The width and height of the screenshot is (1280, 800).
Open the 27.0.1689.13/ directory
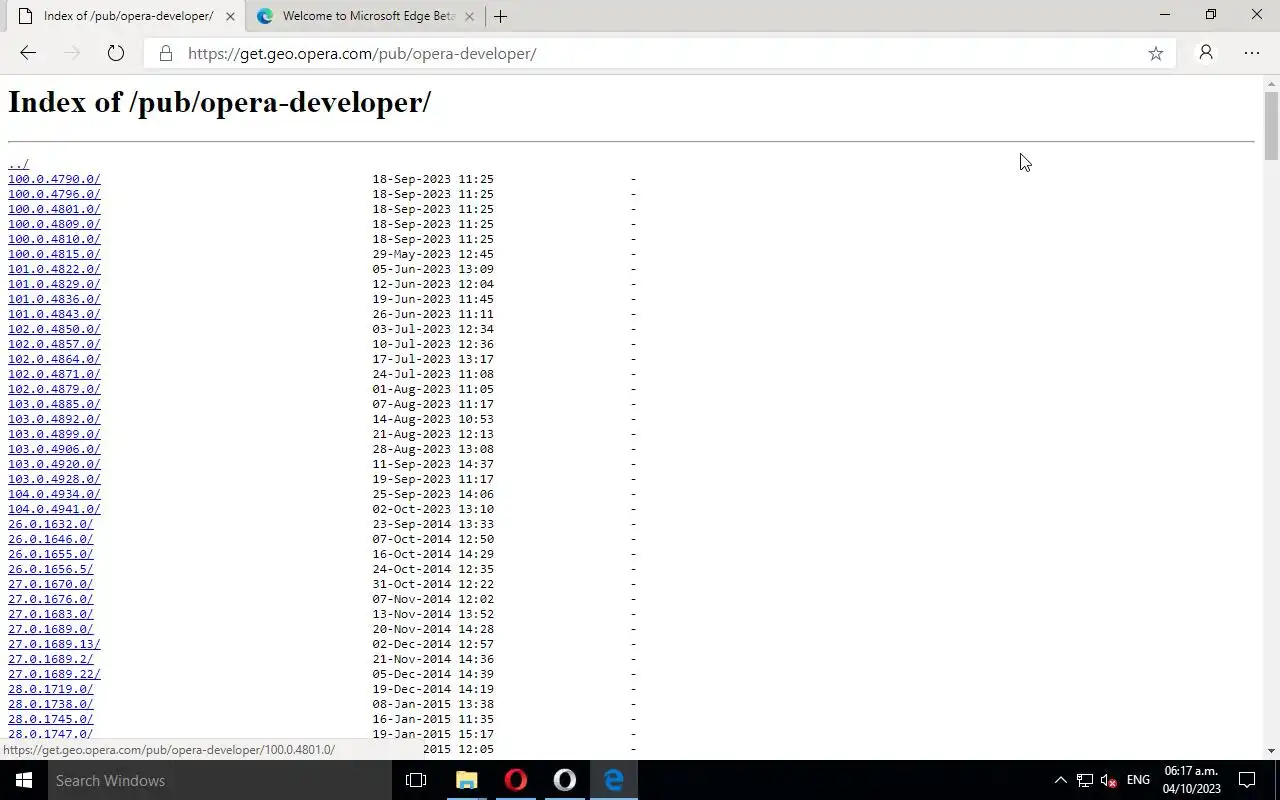tap(54, 644)
